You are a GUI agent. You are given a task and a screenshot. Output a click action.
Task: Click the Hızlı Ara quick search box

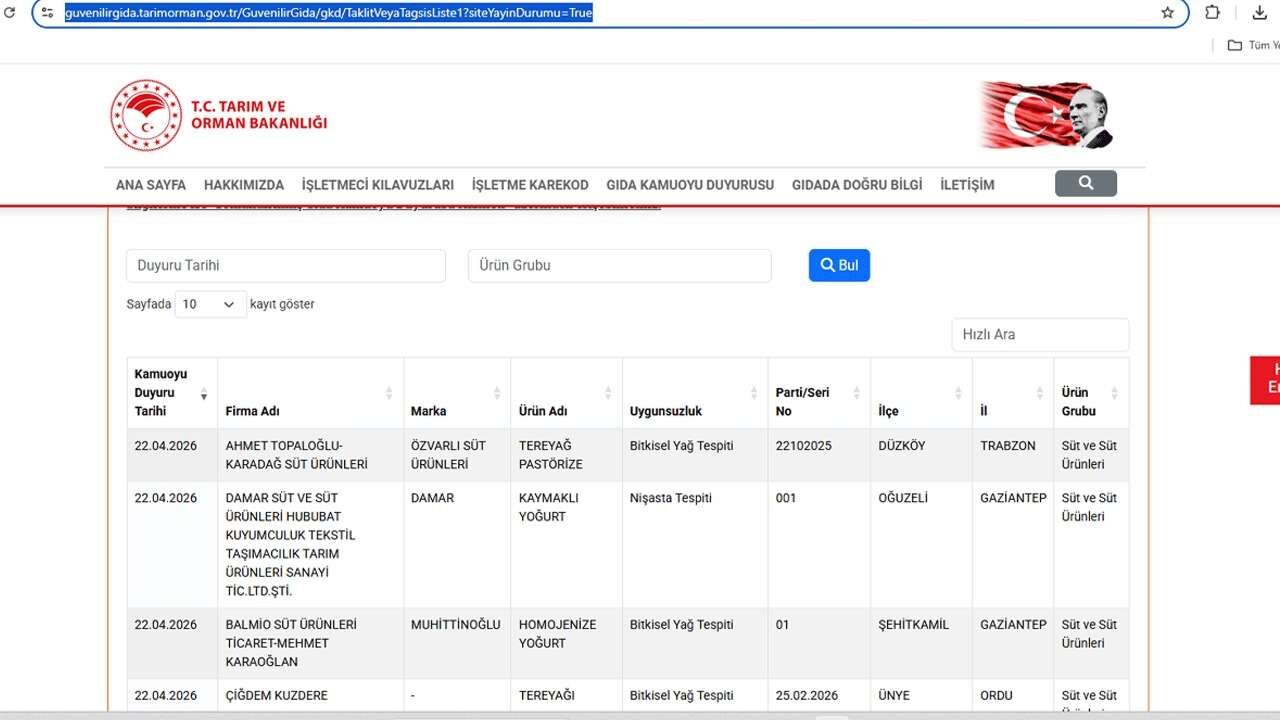pos(1040,335)
